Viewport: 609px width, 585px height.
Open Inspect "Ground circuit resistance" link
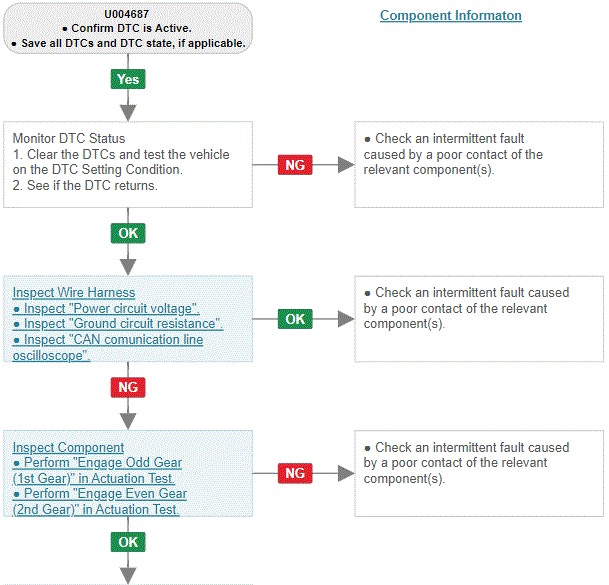point(118,324)
